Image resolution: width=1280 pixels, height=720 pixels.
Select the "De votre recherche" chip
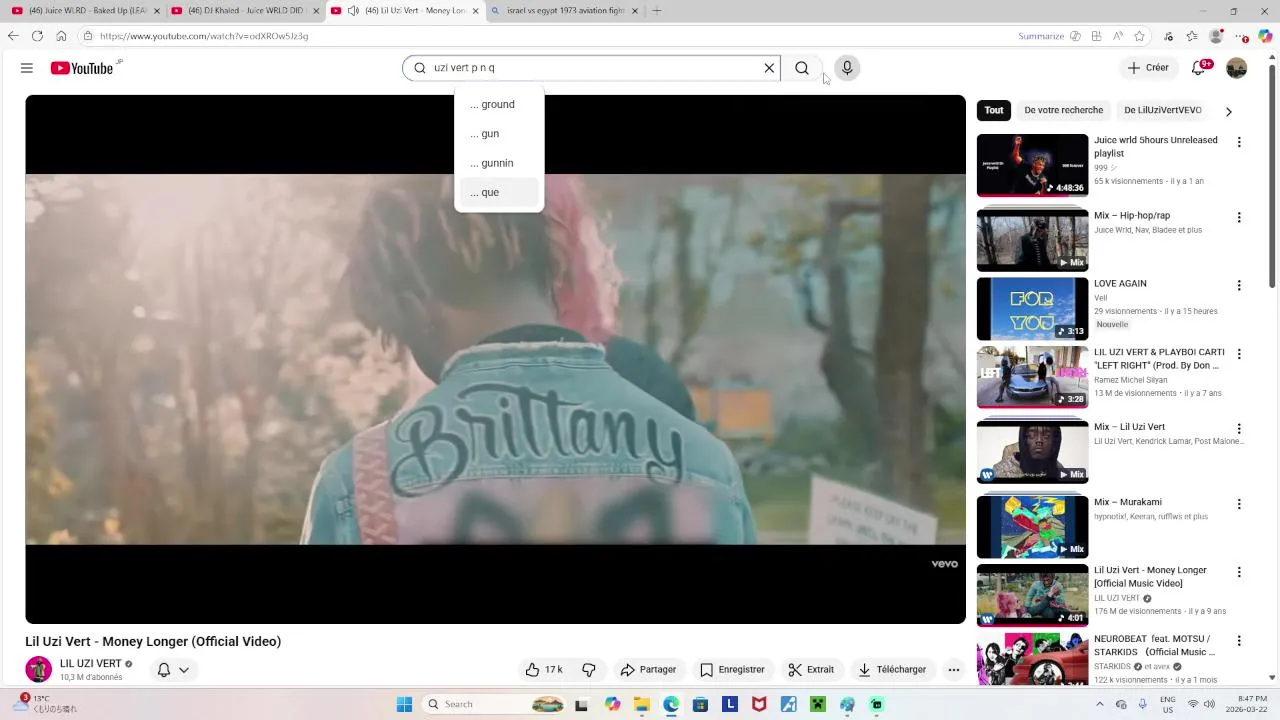point(1063,111)
